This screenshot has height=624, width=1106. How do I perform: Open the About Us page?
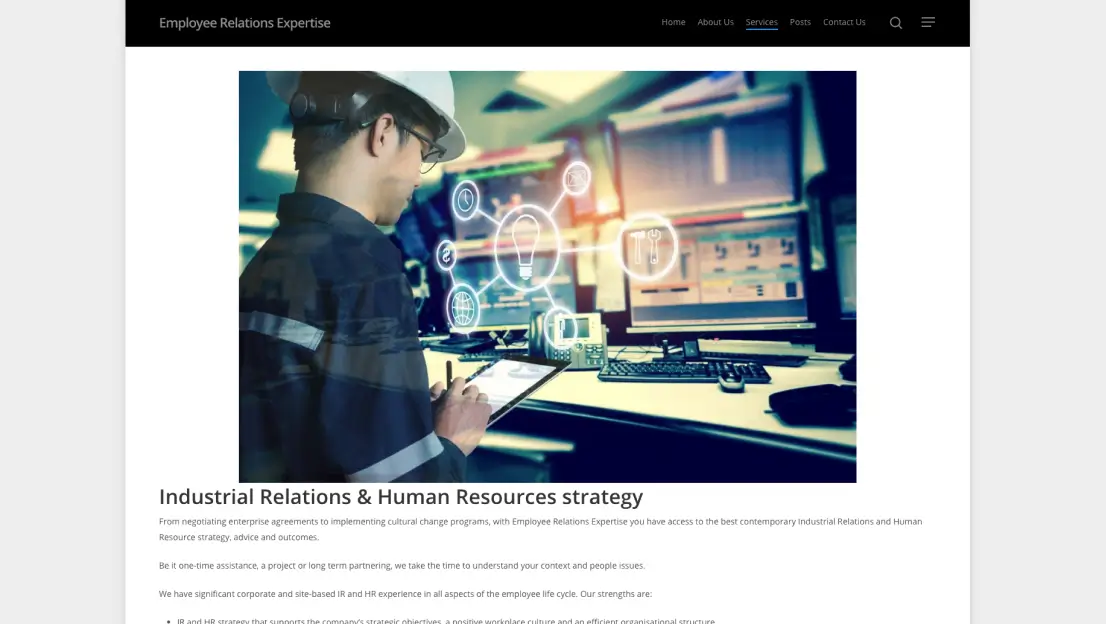point(715,22)
